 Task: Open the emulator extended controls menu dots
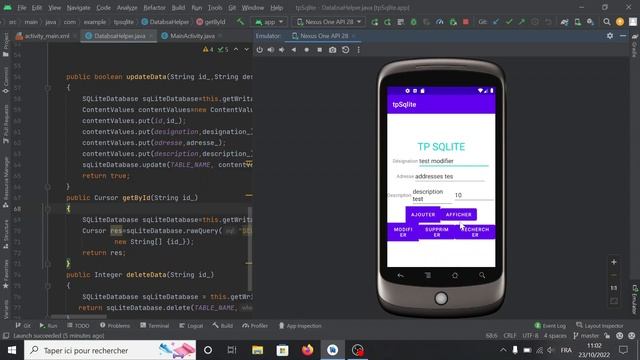click(358, 50)
